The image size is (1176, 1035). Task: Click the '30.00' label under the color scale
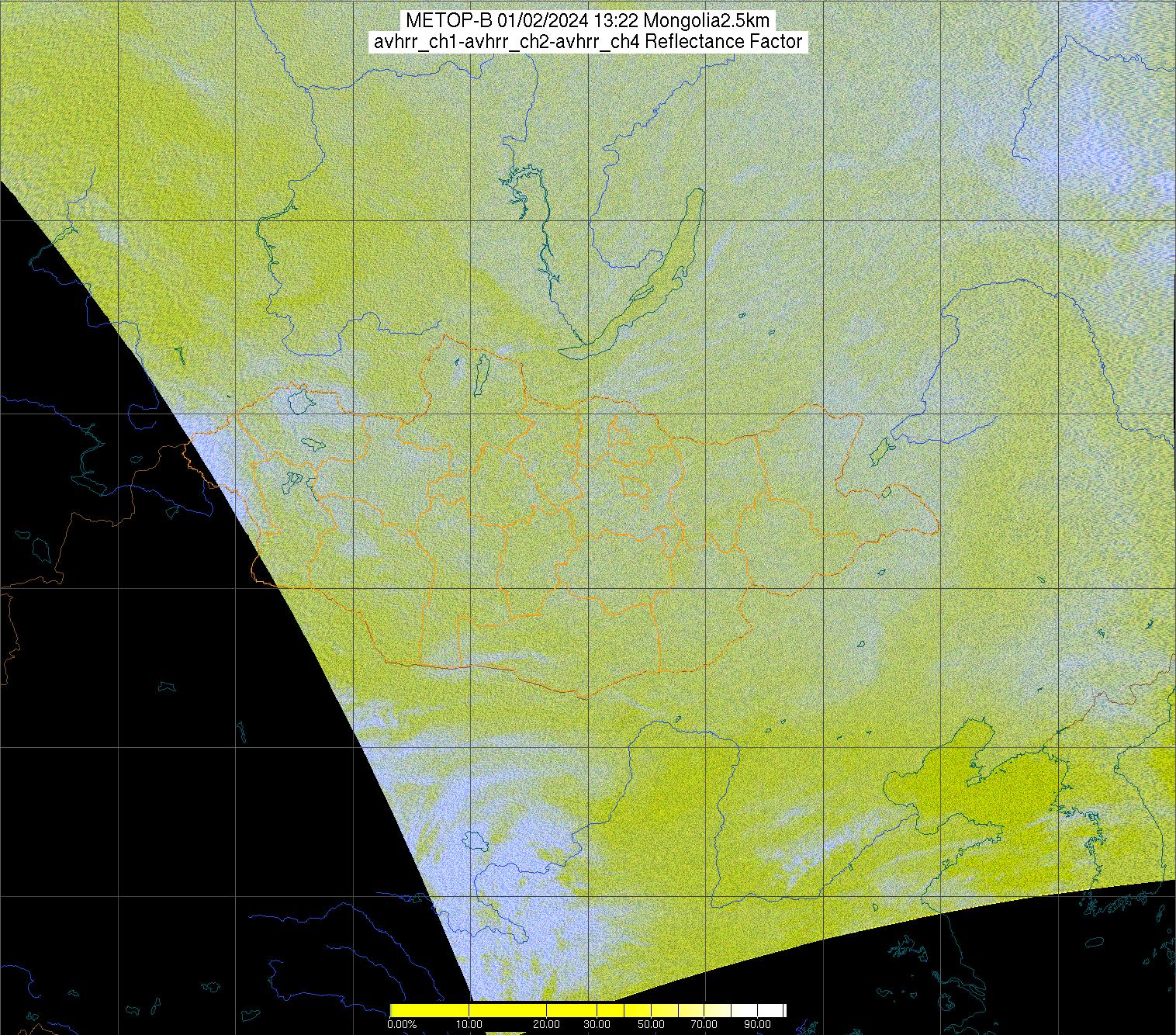[597, 1024]
